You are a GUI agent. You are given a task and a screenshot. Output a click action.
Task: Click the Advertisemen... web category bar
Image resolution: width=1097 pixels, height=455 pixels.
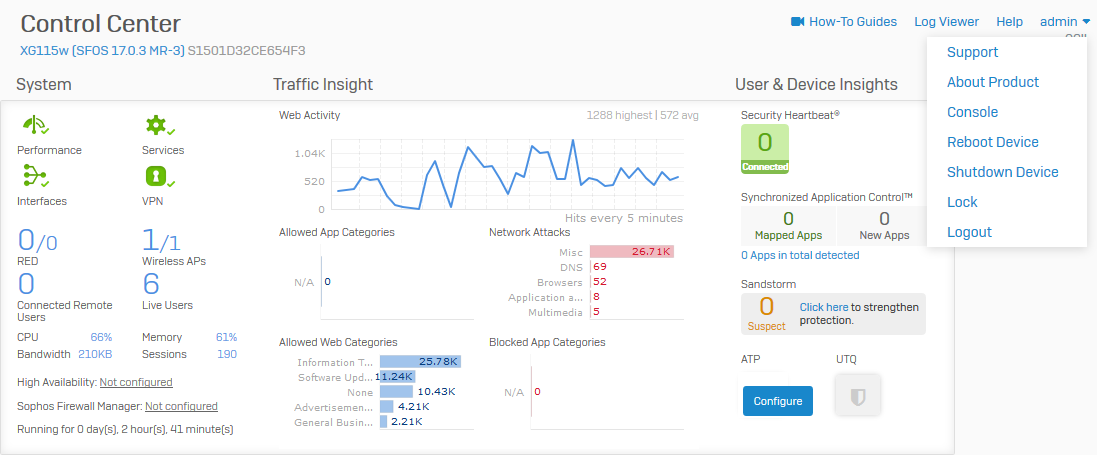[387, 406]
